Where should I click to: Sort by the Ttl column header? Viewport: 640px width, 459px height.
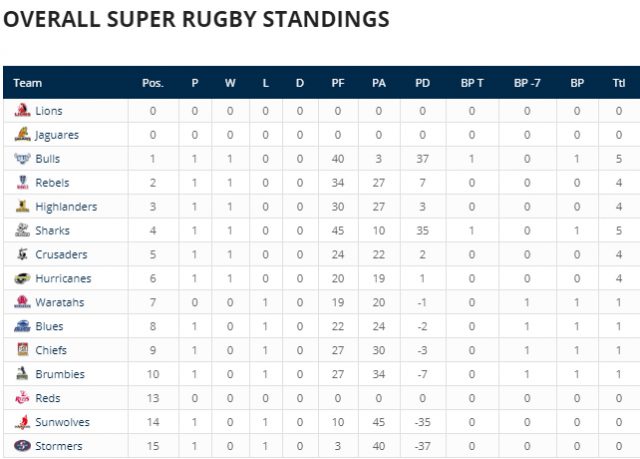click(x=619, y=83)
